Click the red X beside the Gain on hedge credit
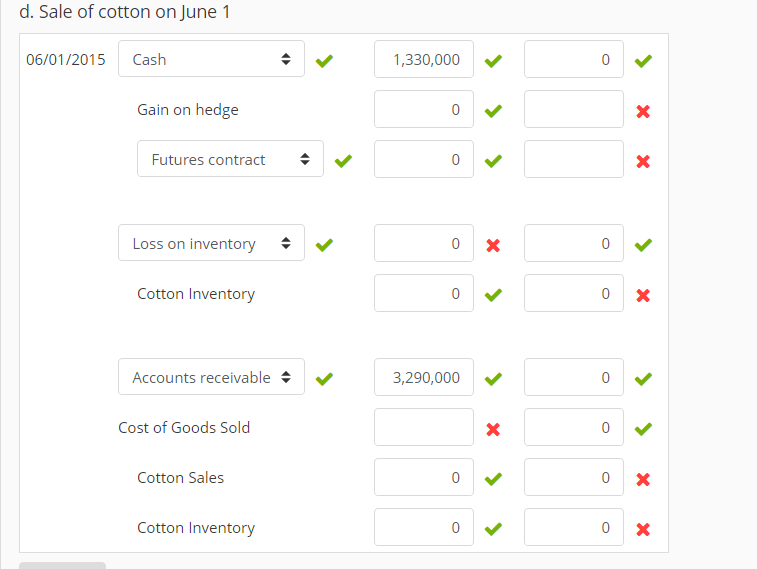The height and width of the screenshot is (569, 757). [643, 111]
